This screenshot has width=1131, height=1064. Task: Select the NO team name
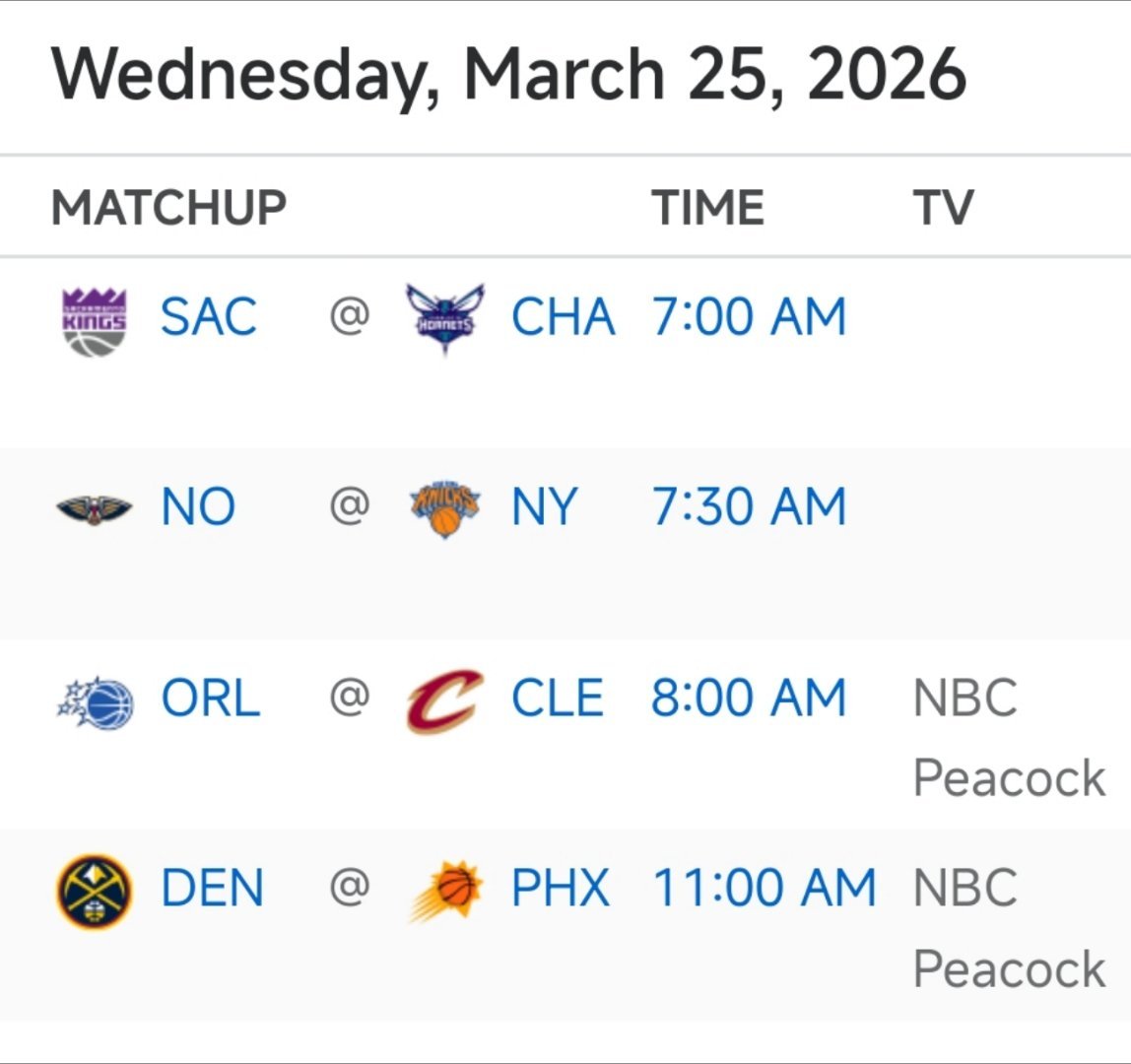tap(198, 507)
